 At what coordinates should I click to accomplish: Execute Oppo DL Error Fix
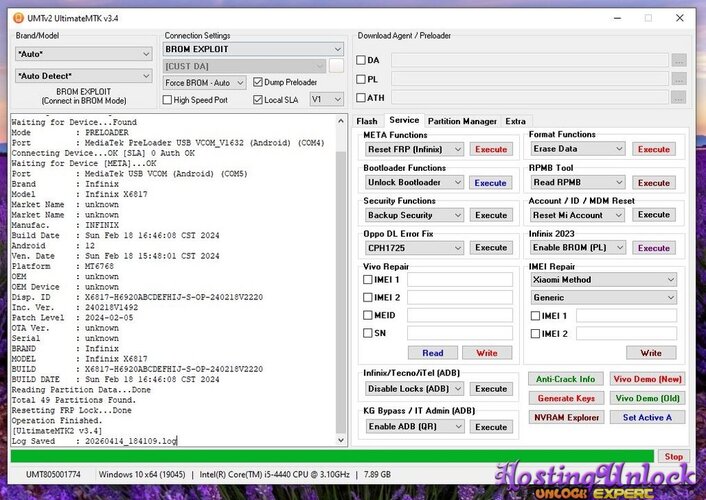coord(491,247)
